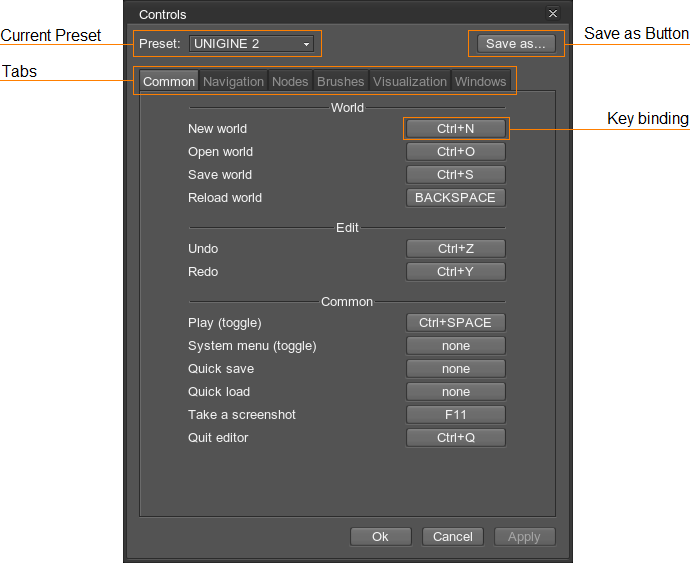This screenshot has height=563, width=690.
Task: Open the Preset dropdown showing UNIGINE 2
Action: [251, 44]
